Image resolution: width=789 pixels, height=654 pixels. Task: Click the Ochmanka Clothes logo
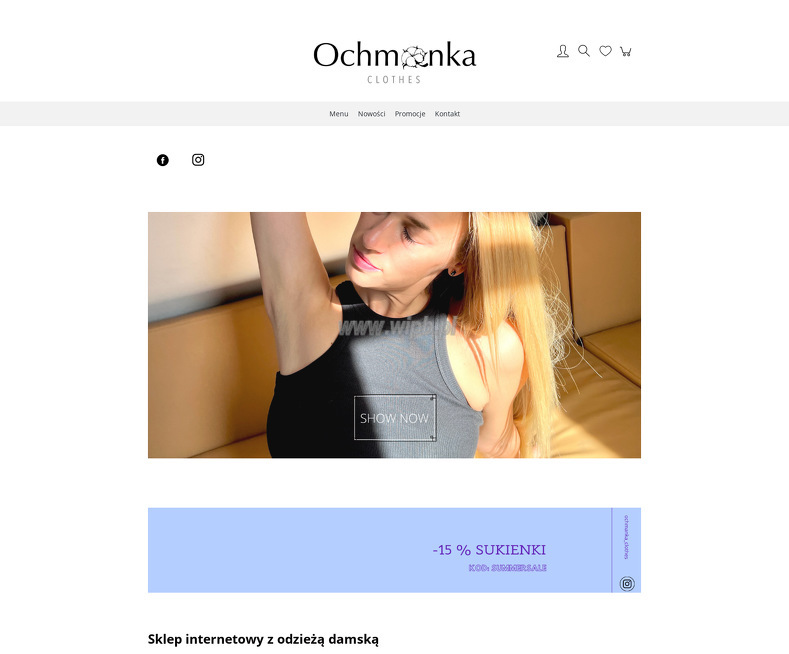[394, 62]
